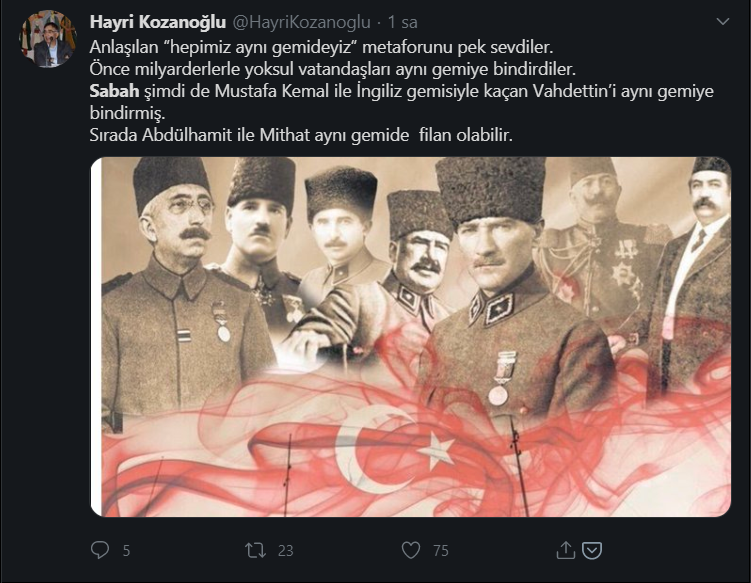Visit the @HayriKozanoglu handle link

pos(302,22)
